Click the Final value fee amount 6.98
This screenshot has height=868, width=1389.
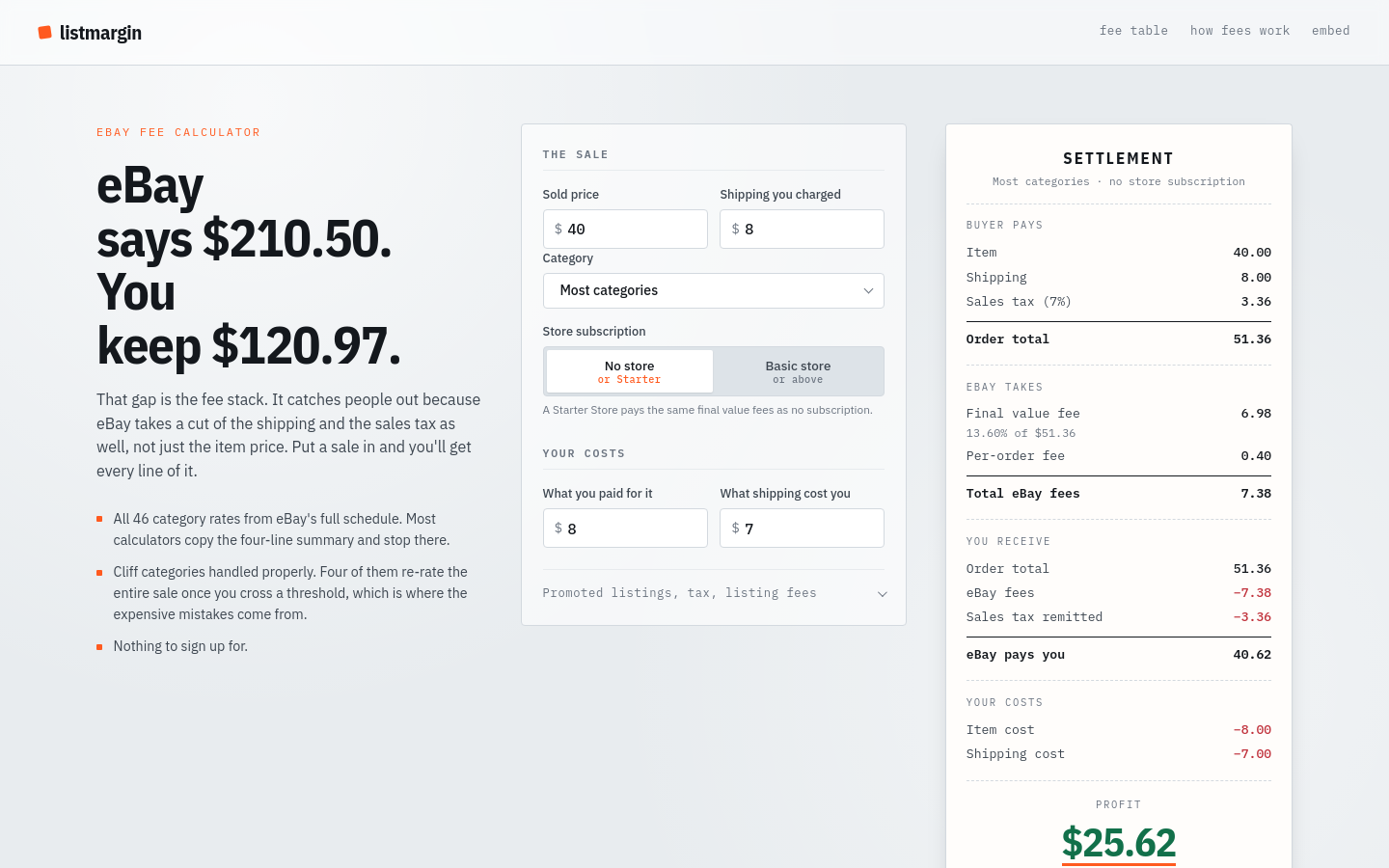(x=1256, y=413)
